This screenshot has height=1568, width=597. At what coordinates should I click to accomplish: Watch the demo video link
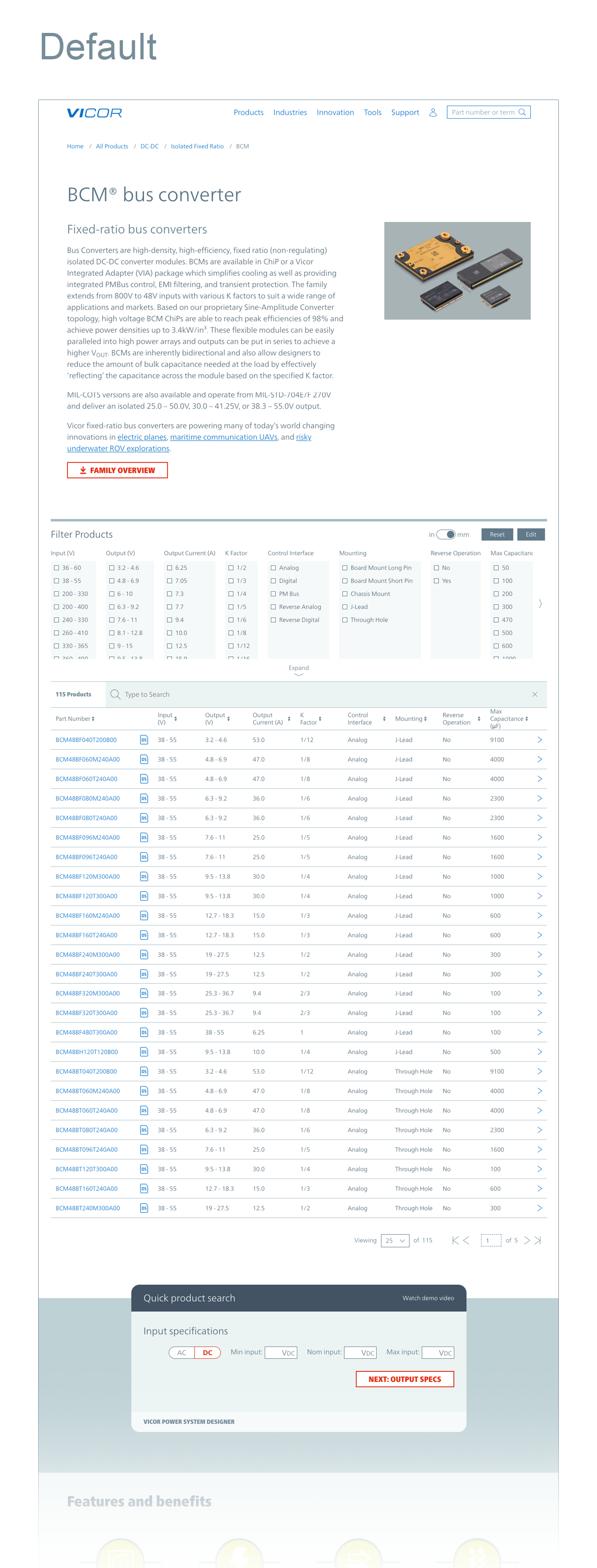(428, 1298)
